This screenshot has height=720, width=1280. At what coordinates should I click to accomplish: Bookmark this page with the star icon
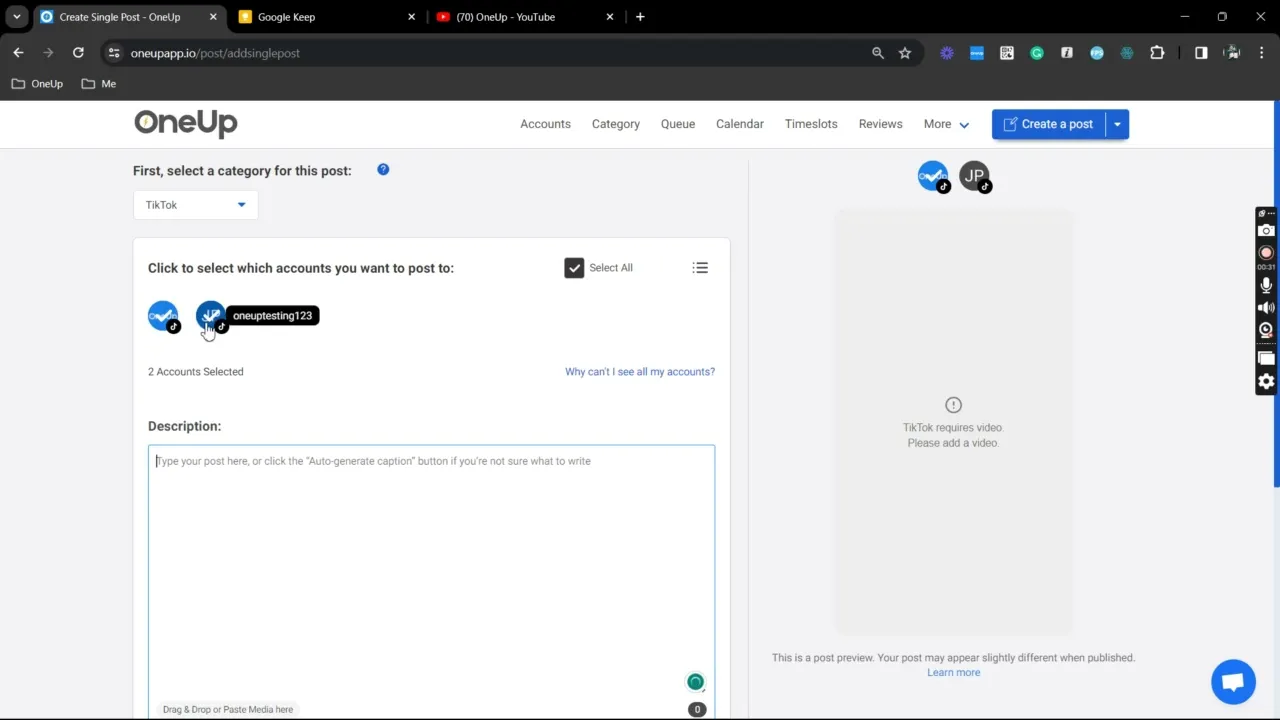[x=905, y=53]
